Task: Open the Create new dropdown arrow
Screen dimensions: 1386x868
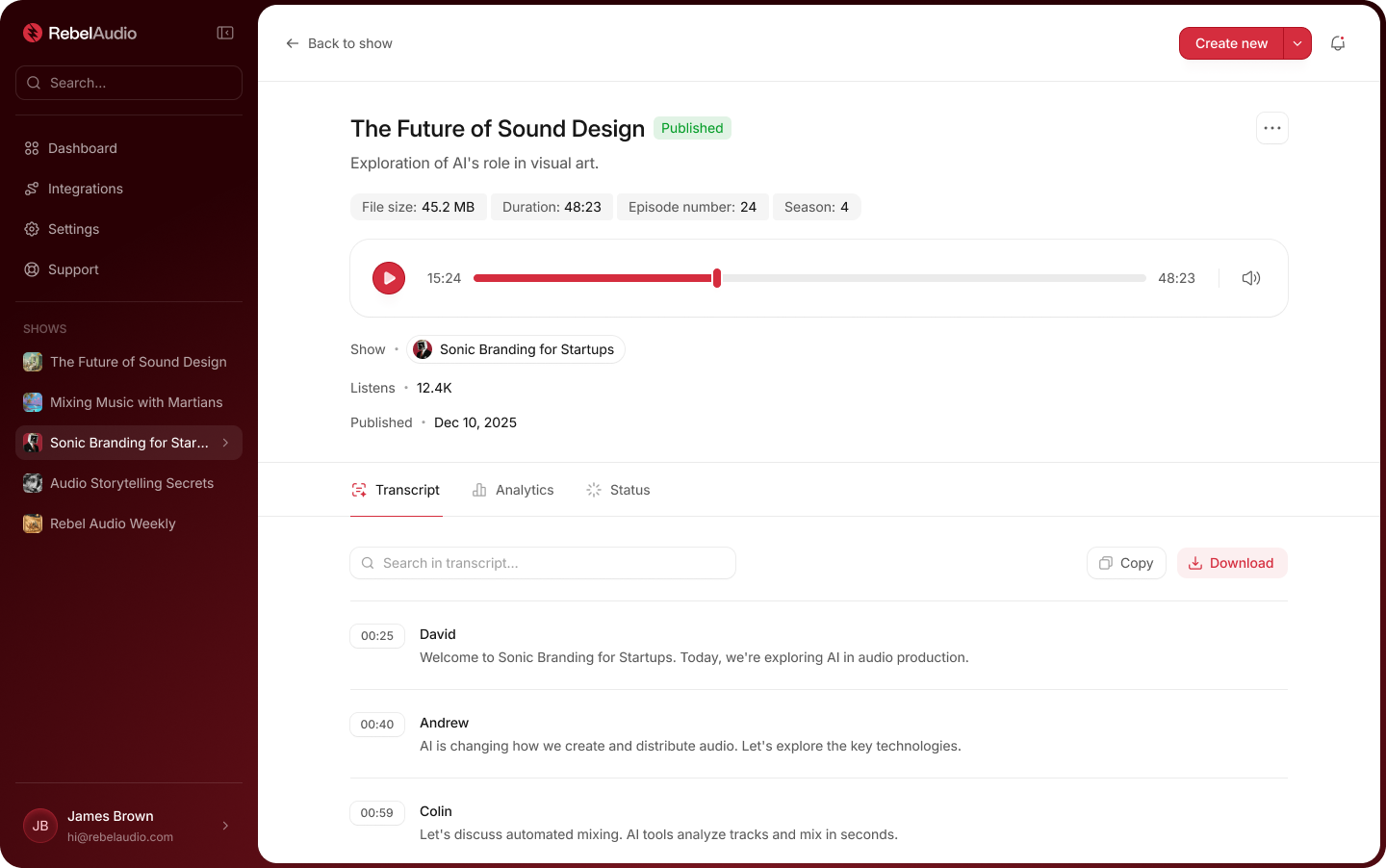Action: coord(1296,43)
